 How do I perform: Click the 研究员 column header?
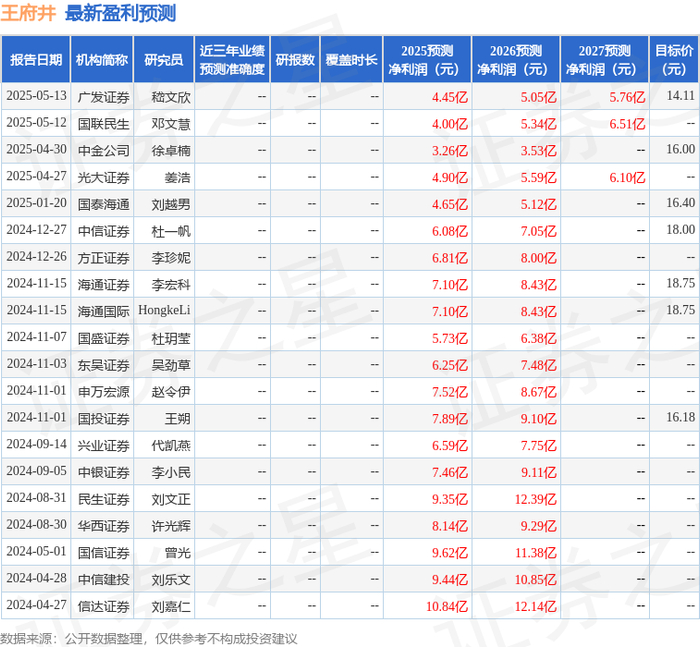point(163,59)
